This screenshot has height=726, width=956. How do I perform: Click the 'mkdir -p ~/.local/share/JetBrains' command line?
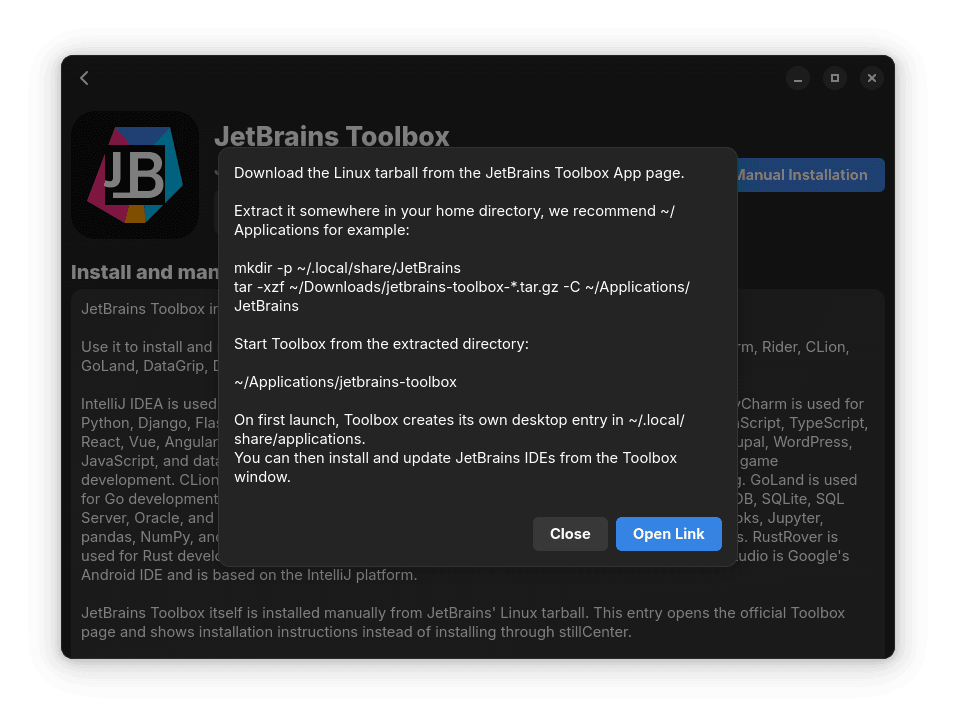point(348,268)
